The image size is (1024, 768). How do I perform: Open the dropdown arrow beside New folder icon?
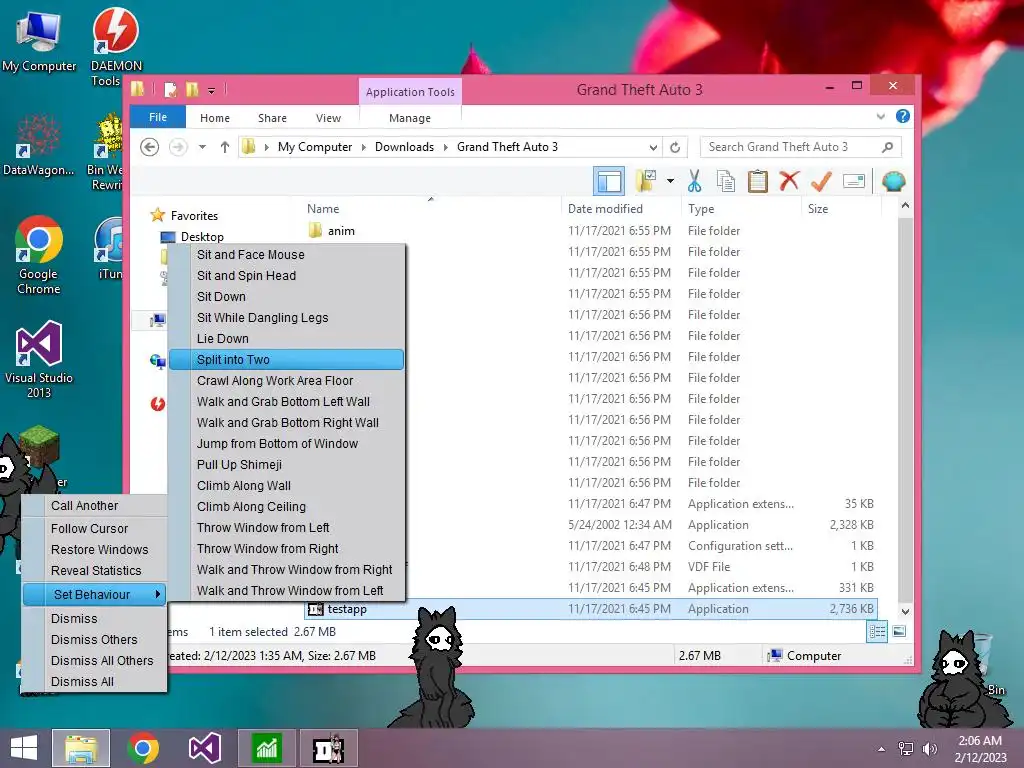670,181
